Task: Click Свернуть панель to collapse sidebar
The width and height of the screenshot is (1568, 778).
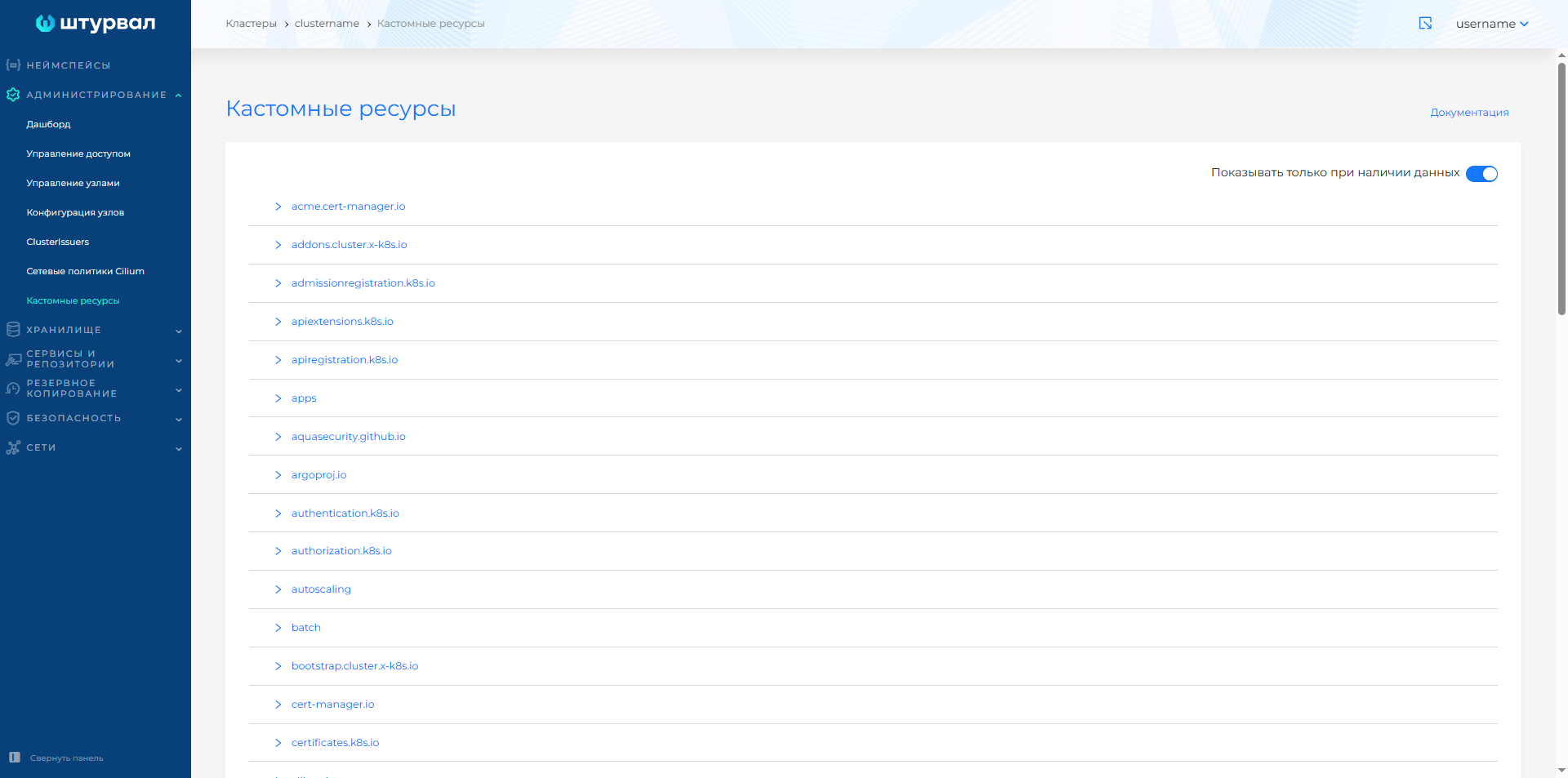Action: [66, 758]
